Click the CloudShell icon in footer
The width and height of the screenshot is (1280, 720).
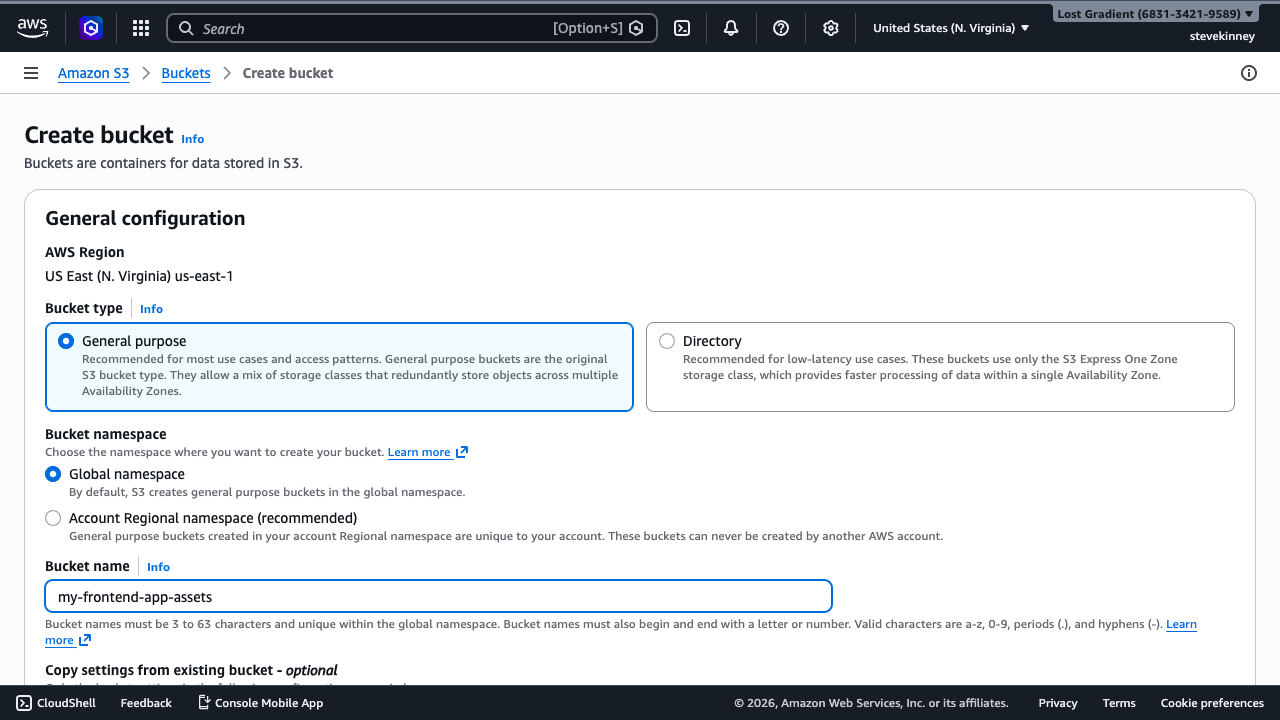coord(24,703)
